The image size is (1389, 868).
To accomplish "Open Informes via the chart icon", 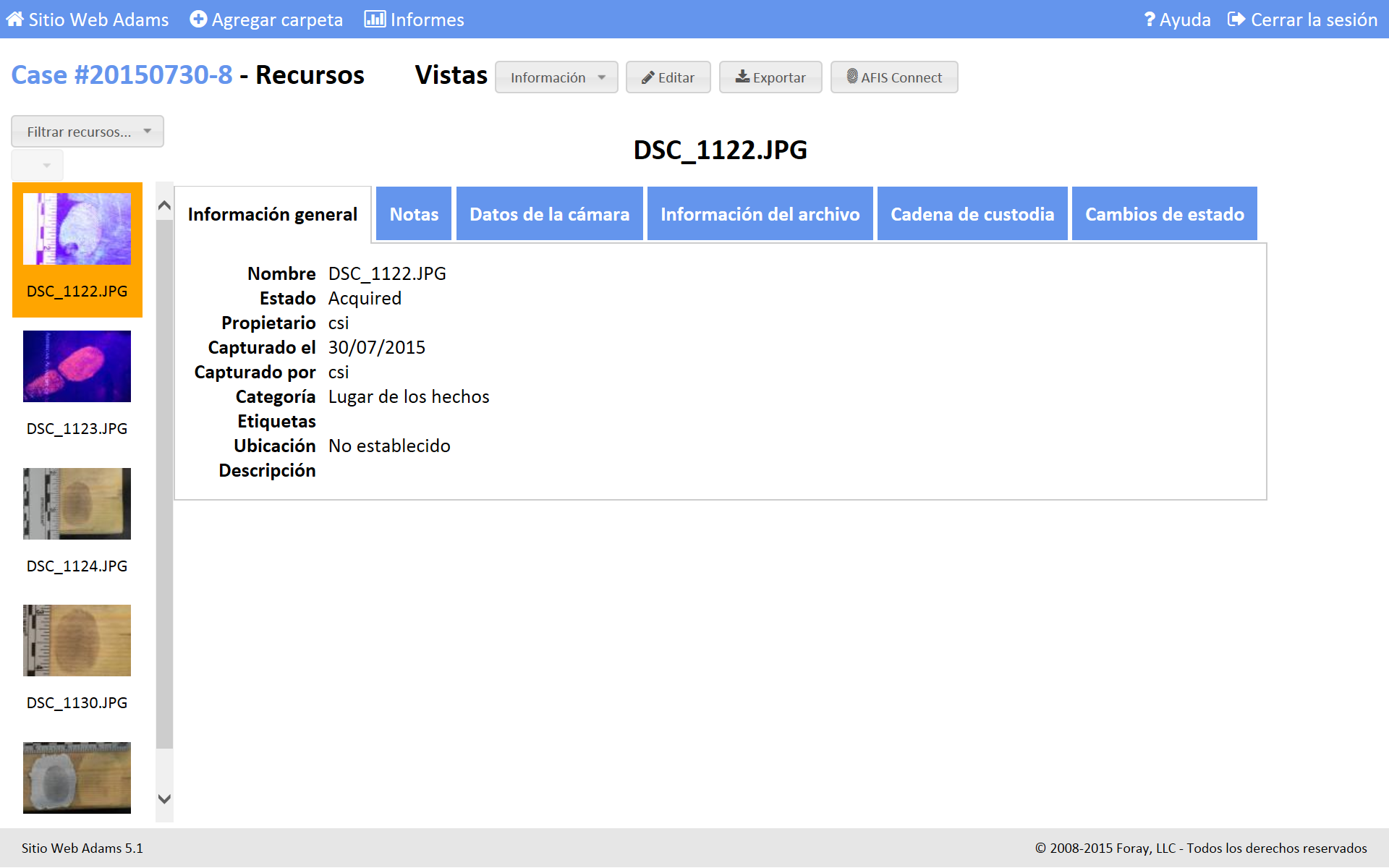I will coord(375,20).
